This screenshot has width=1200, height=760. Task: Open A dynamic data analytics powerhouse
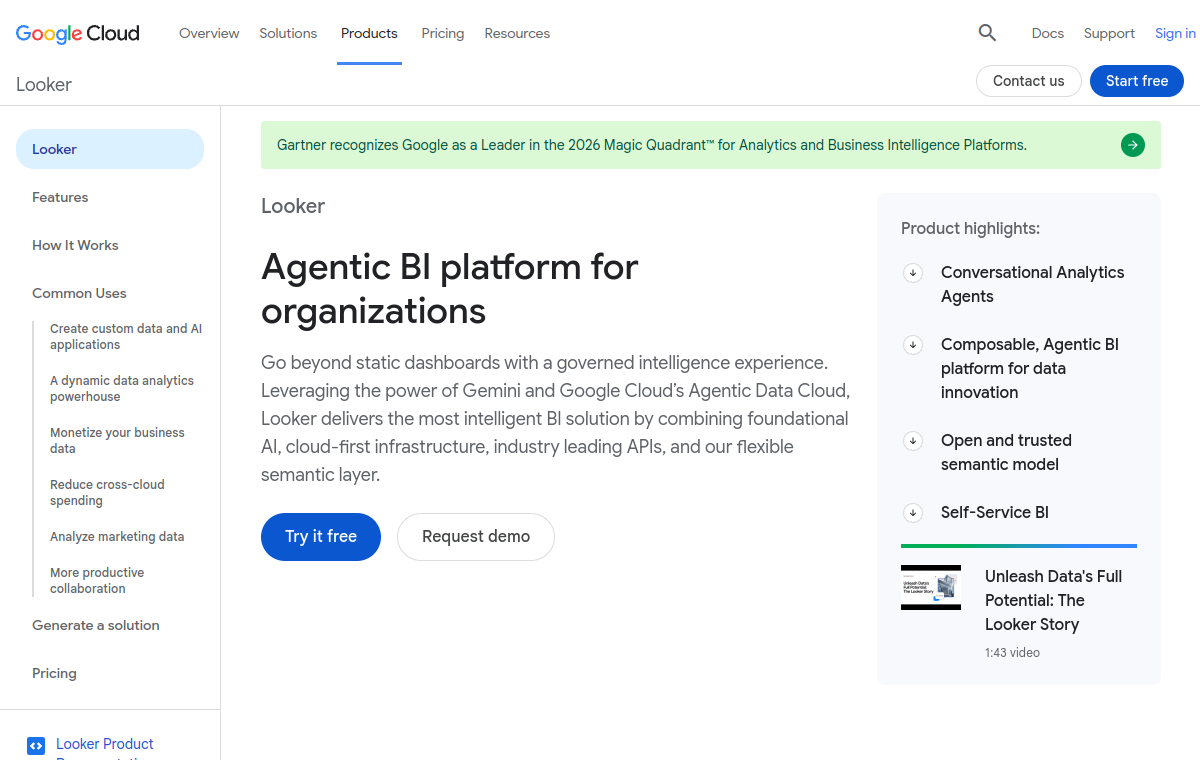[122, 389]
